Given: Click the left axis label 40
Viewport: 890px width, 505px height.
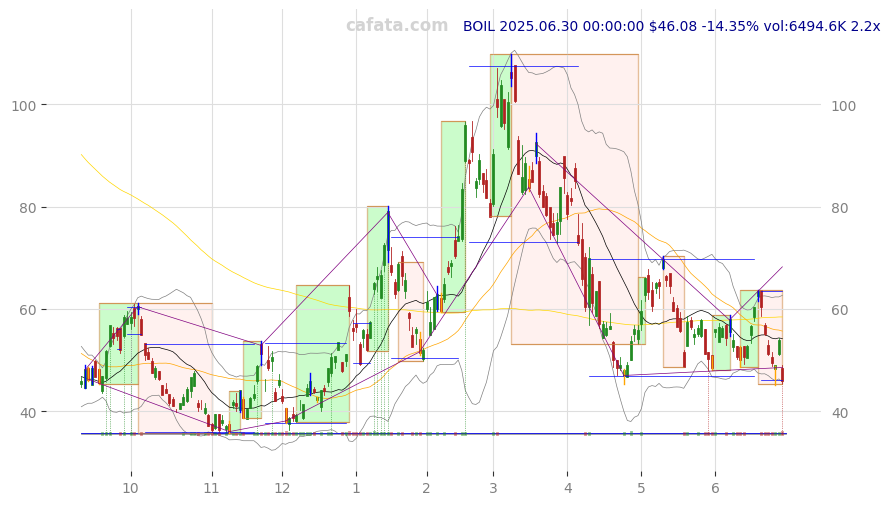Looking at the screenshot, I should click(x=28, y=413).
